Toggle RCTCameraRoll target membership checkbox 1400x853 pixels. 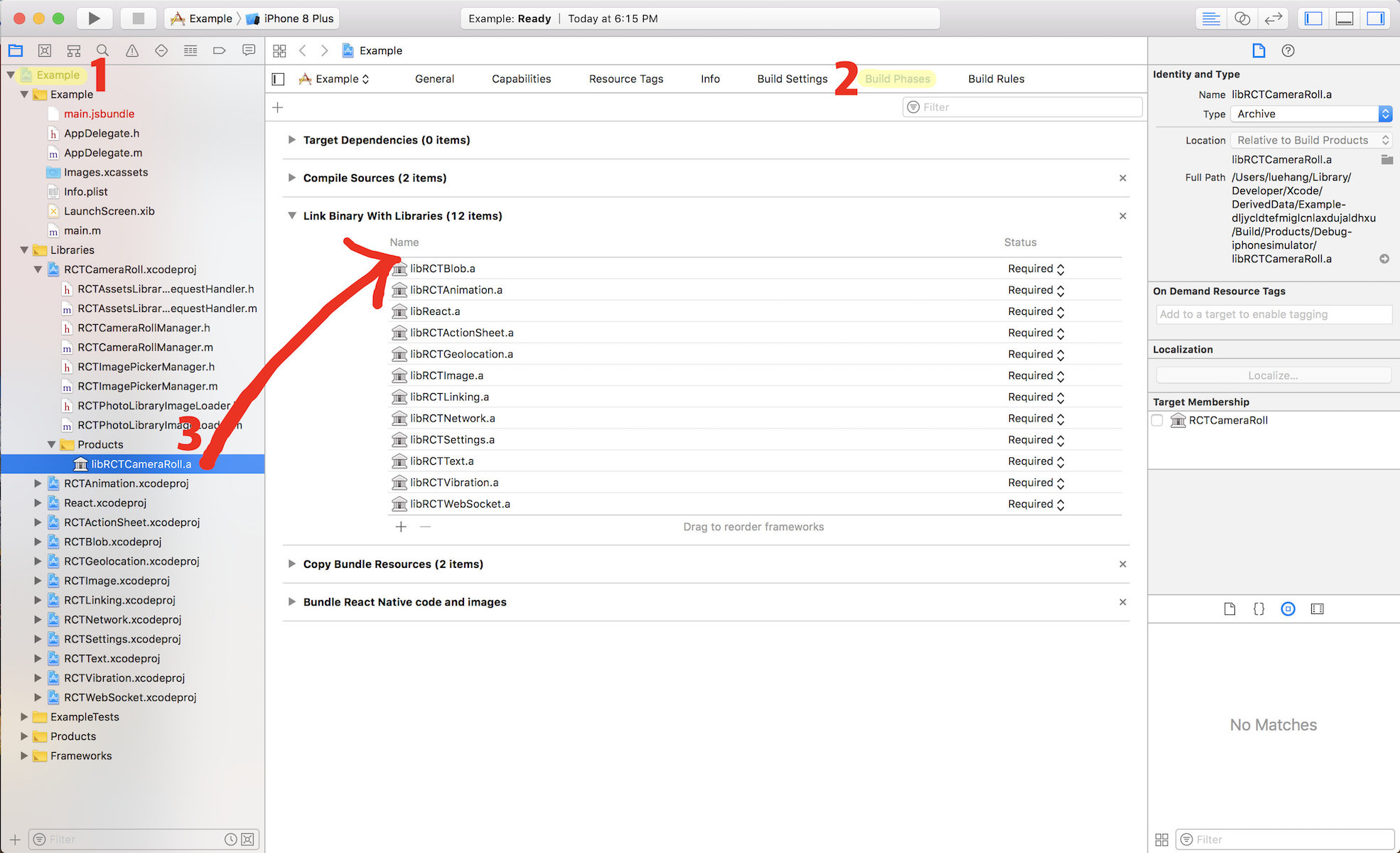click(x=1157, y=420)
